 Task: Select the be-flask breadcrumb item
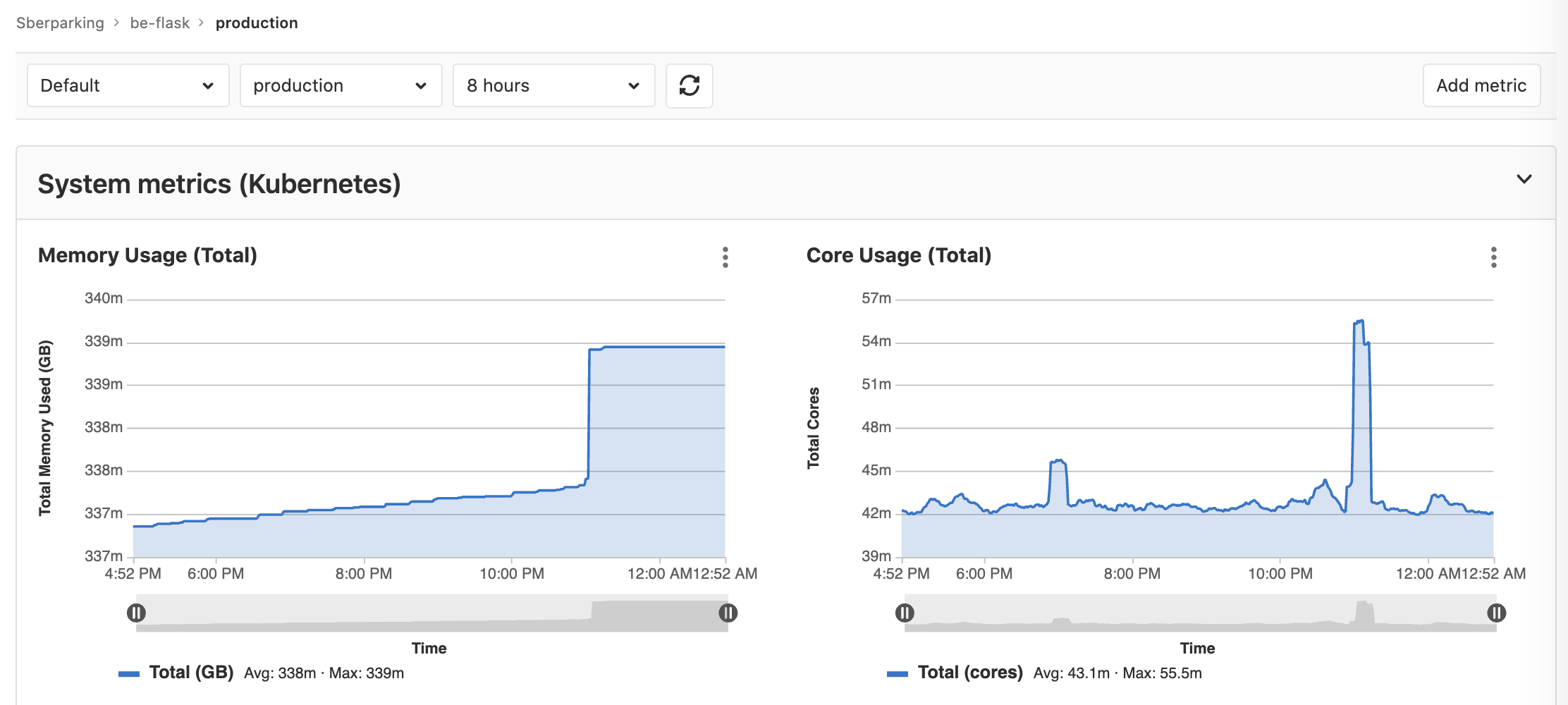click(x=159, y=22)
